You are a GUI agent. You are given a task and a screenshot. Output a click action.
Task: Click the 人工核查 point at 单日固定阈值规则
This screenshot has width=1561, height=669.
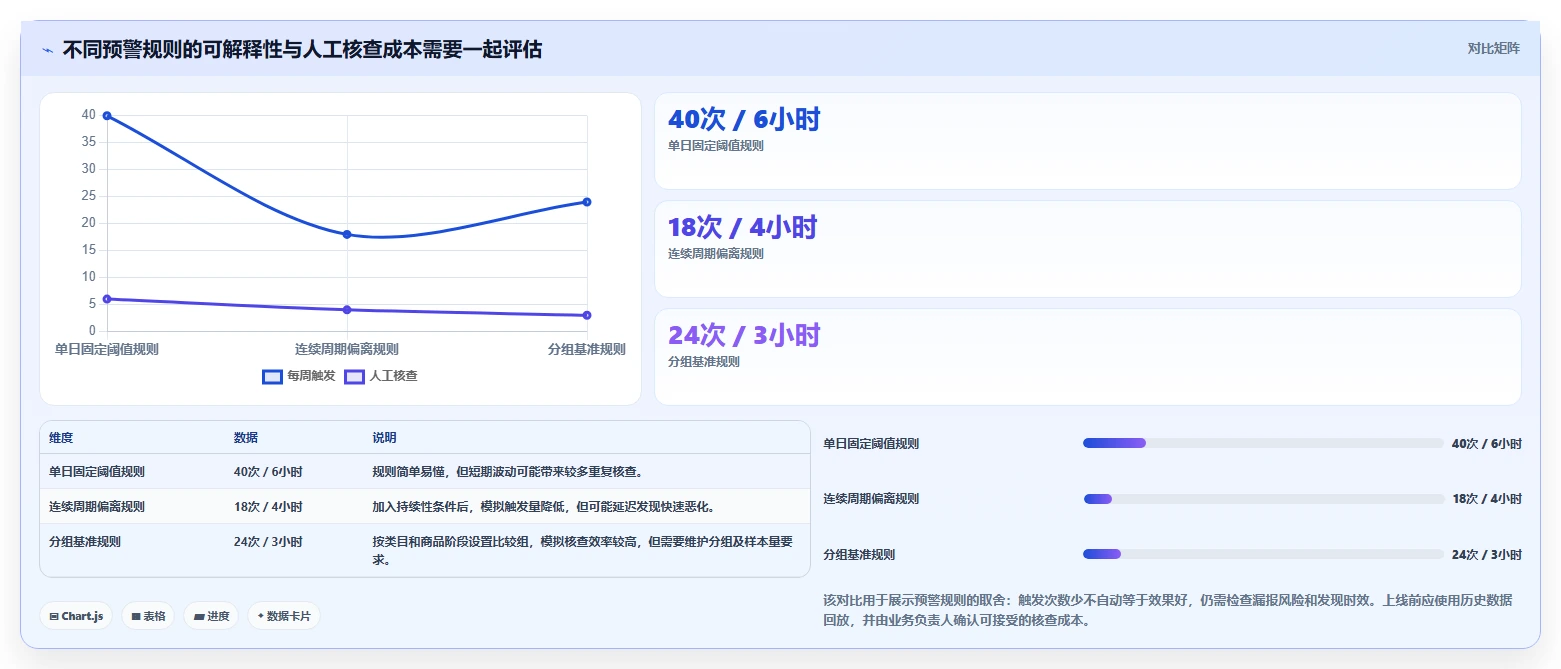[107, 299]
